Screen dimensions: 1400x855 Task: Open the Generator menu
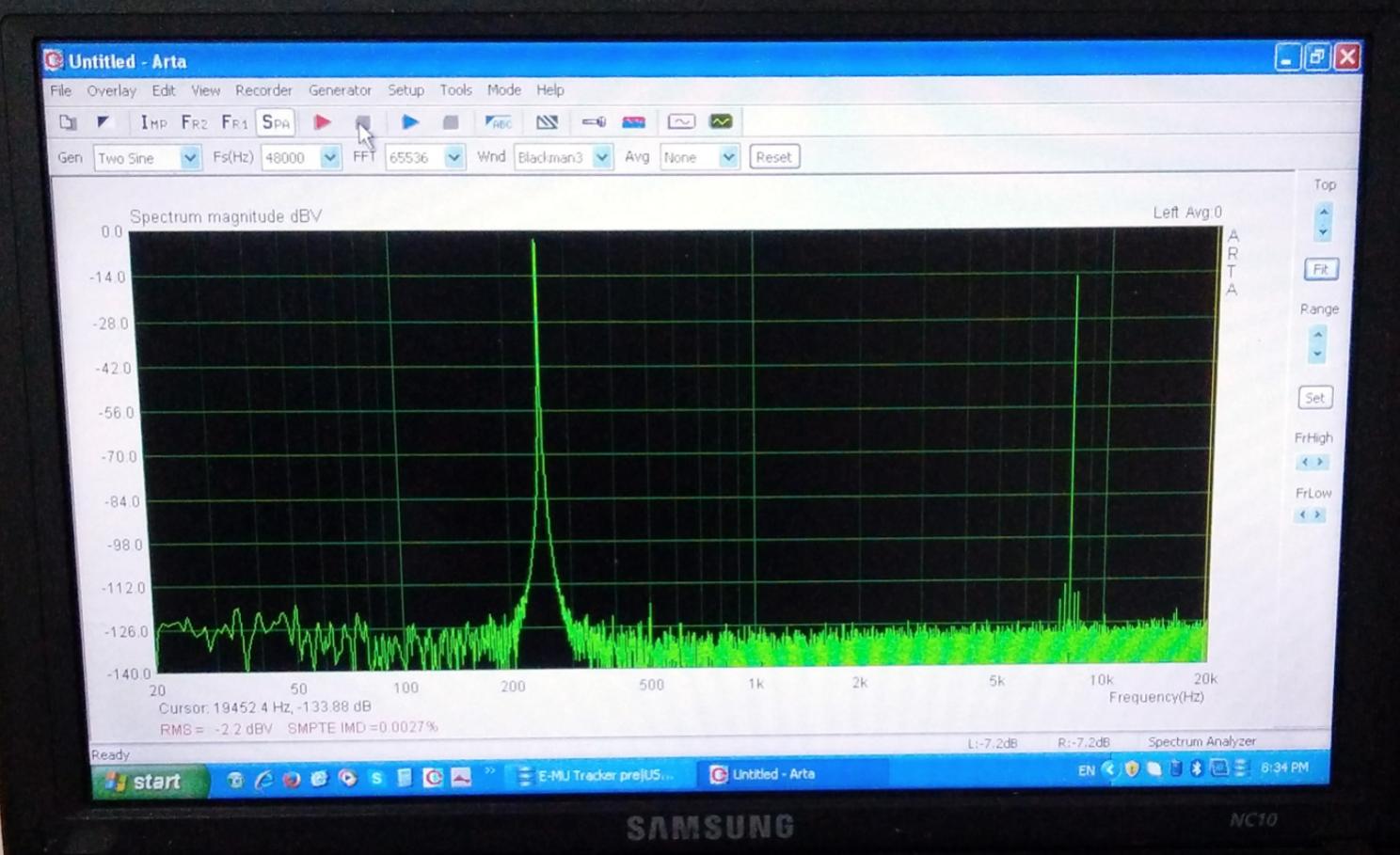click(x=340, y=90)
